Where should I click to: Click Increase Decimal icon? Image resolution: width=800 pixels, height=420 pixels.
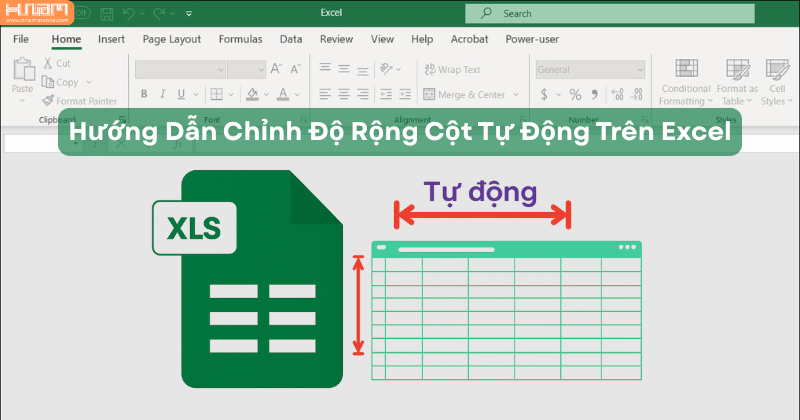617,94
